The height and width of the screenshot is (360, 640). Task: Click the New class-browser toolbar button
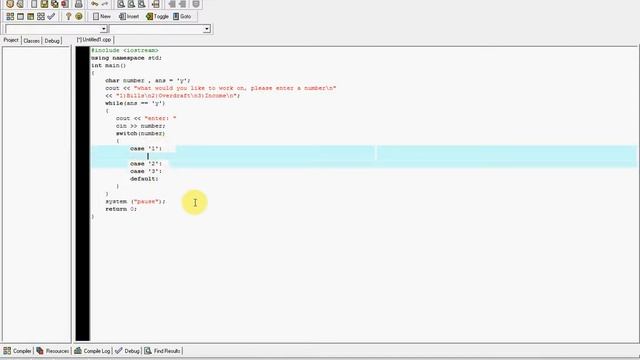pyautogui.click(x=102, y=16)
